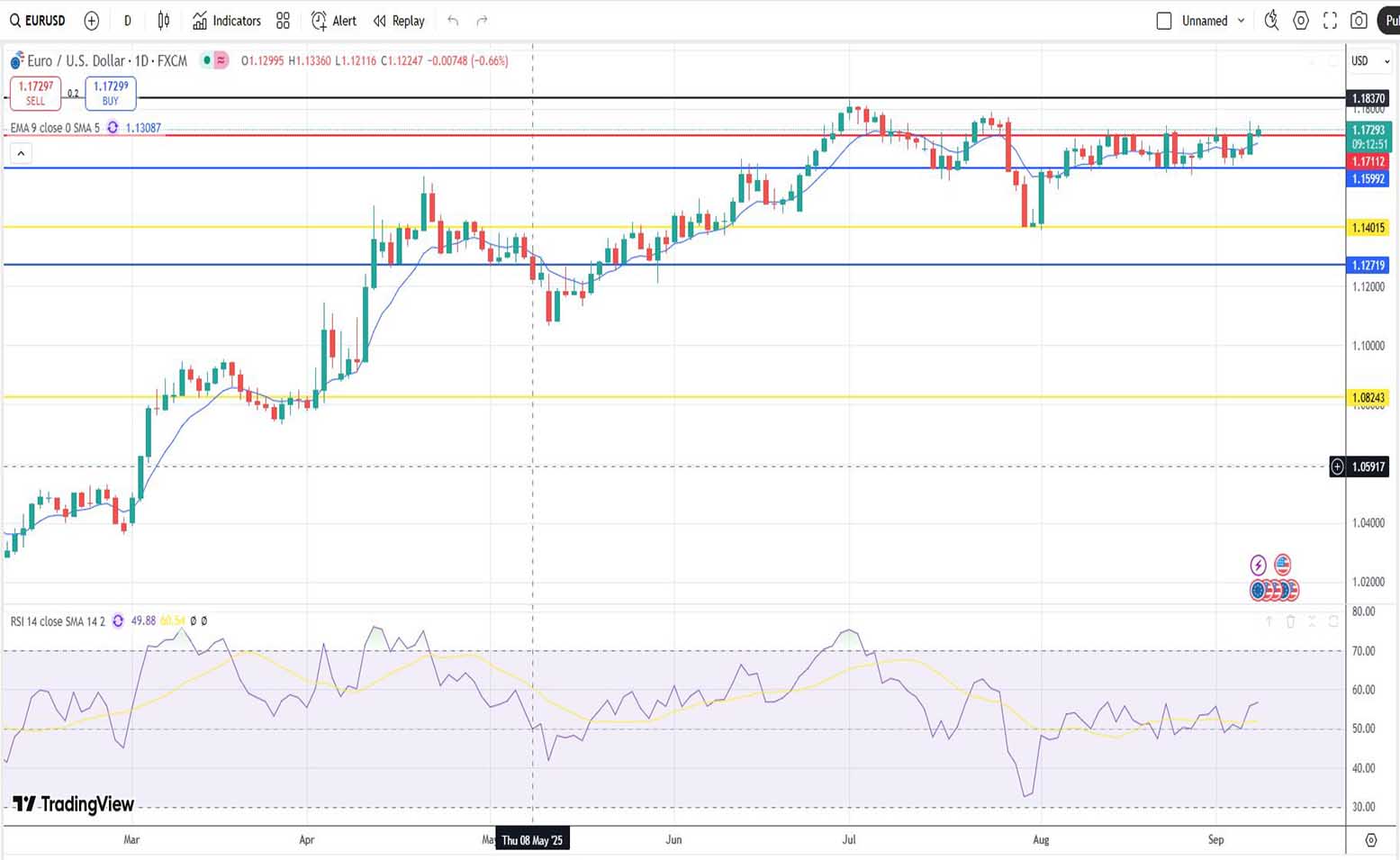This screenshot has height=860, width=1400.
Task: Enter fullscreen mode
Action: [1330, 21]
